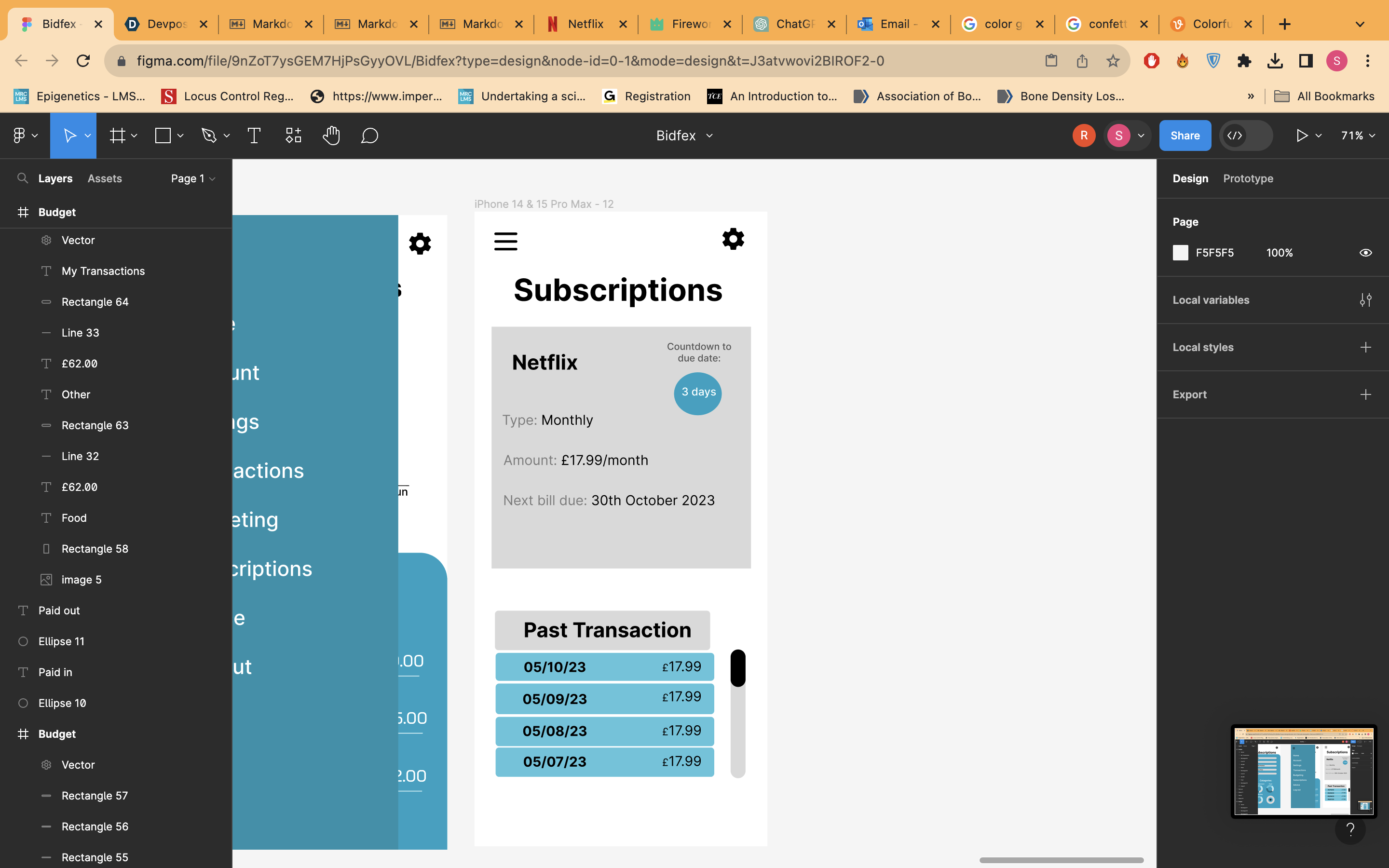The width and height of the screenshot is (1389, 868).
Task: Select the Add comment tool
Action: pos(369,136)
